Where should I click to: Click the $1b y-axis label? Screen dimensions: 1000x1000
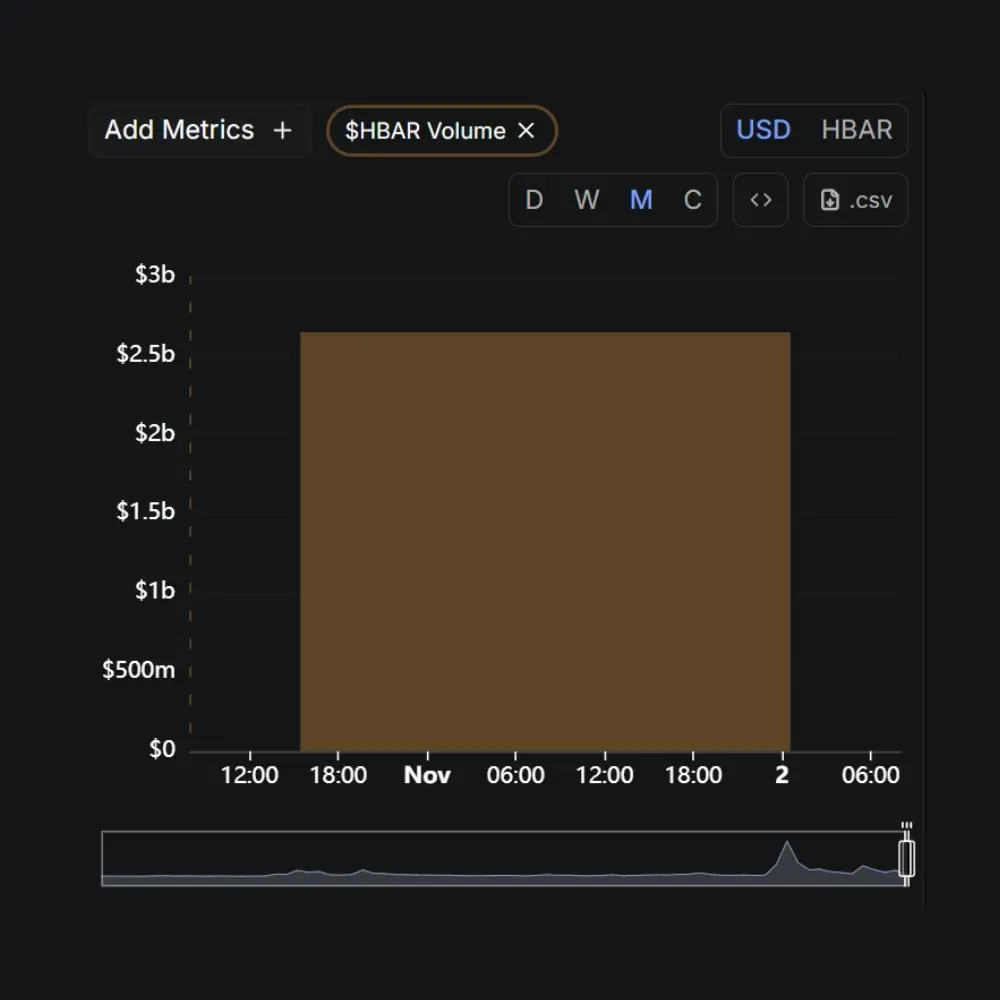(x=154, y=590)
